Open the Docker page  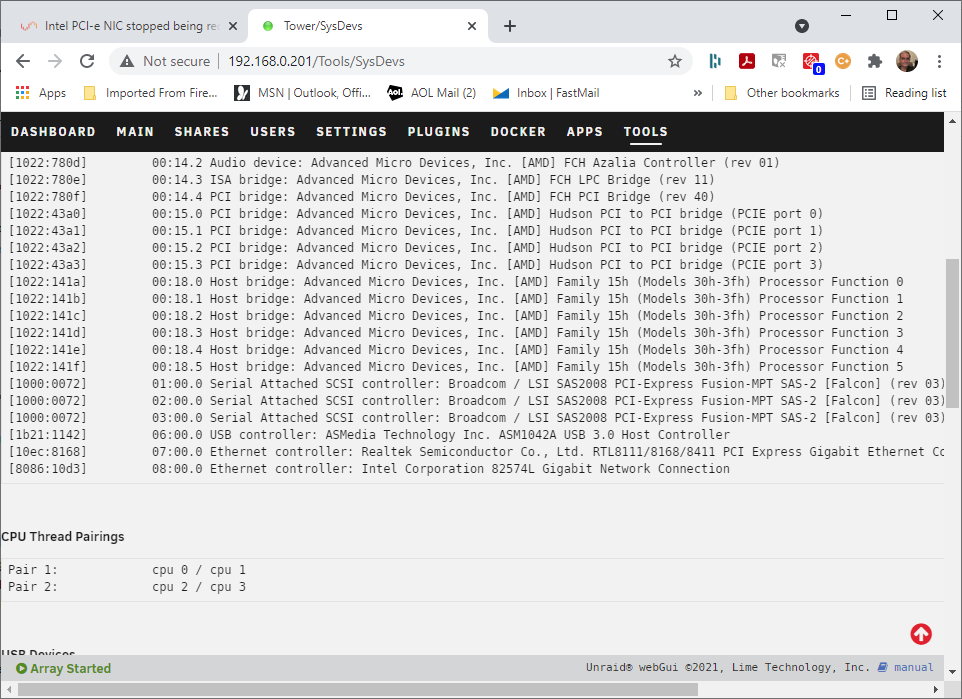[x=518, y=131]
